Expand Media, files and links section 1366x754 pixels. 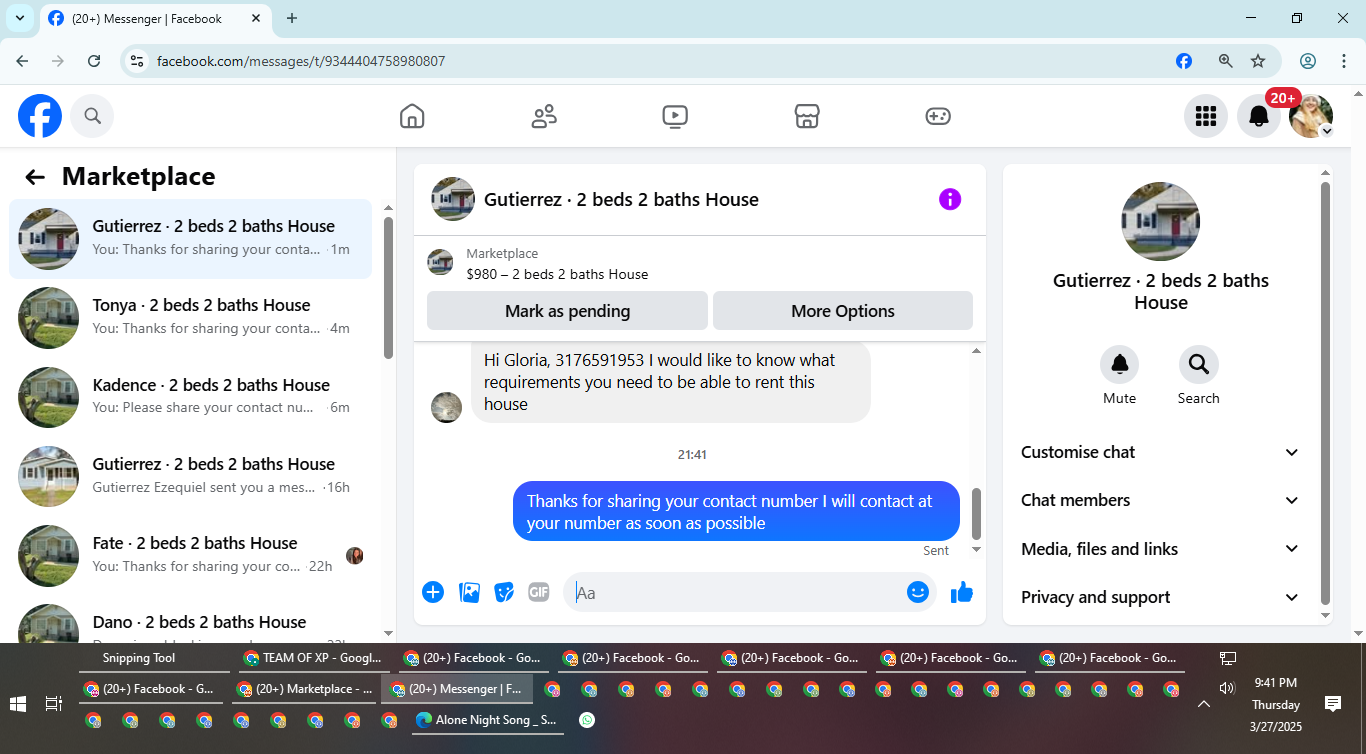pyautogui.click(x=1160, y=549)
